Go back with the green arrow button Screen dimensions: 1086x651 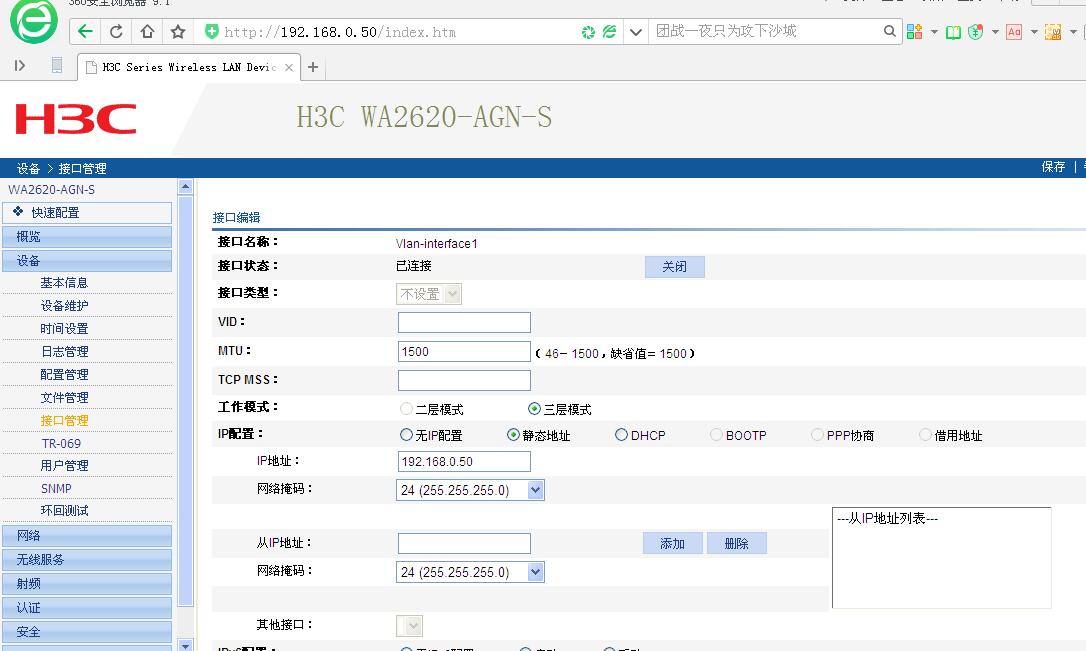click(85, 31)
